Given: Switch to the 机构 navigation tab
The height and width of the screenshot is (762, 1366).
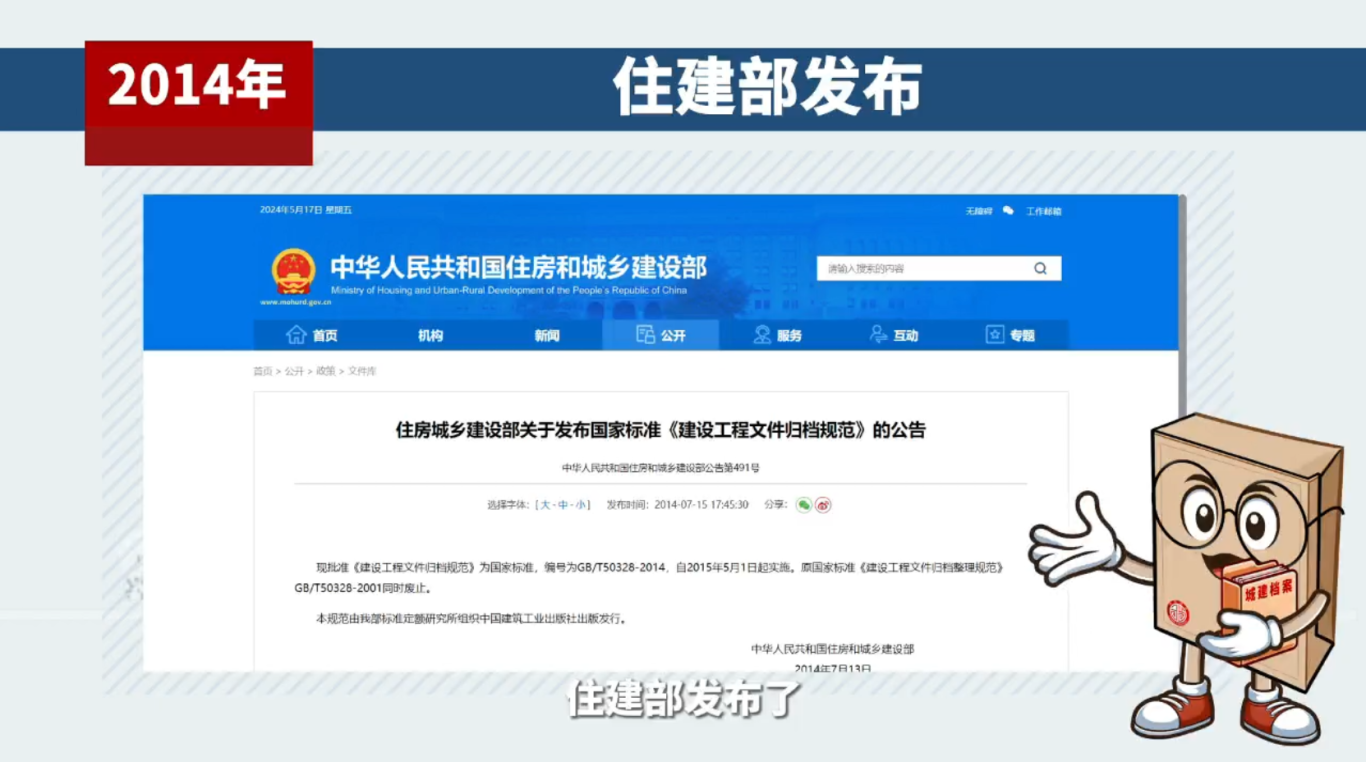Looking at the screenshot, I should click(x=429, y=335).
